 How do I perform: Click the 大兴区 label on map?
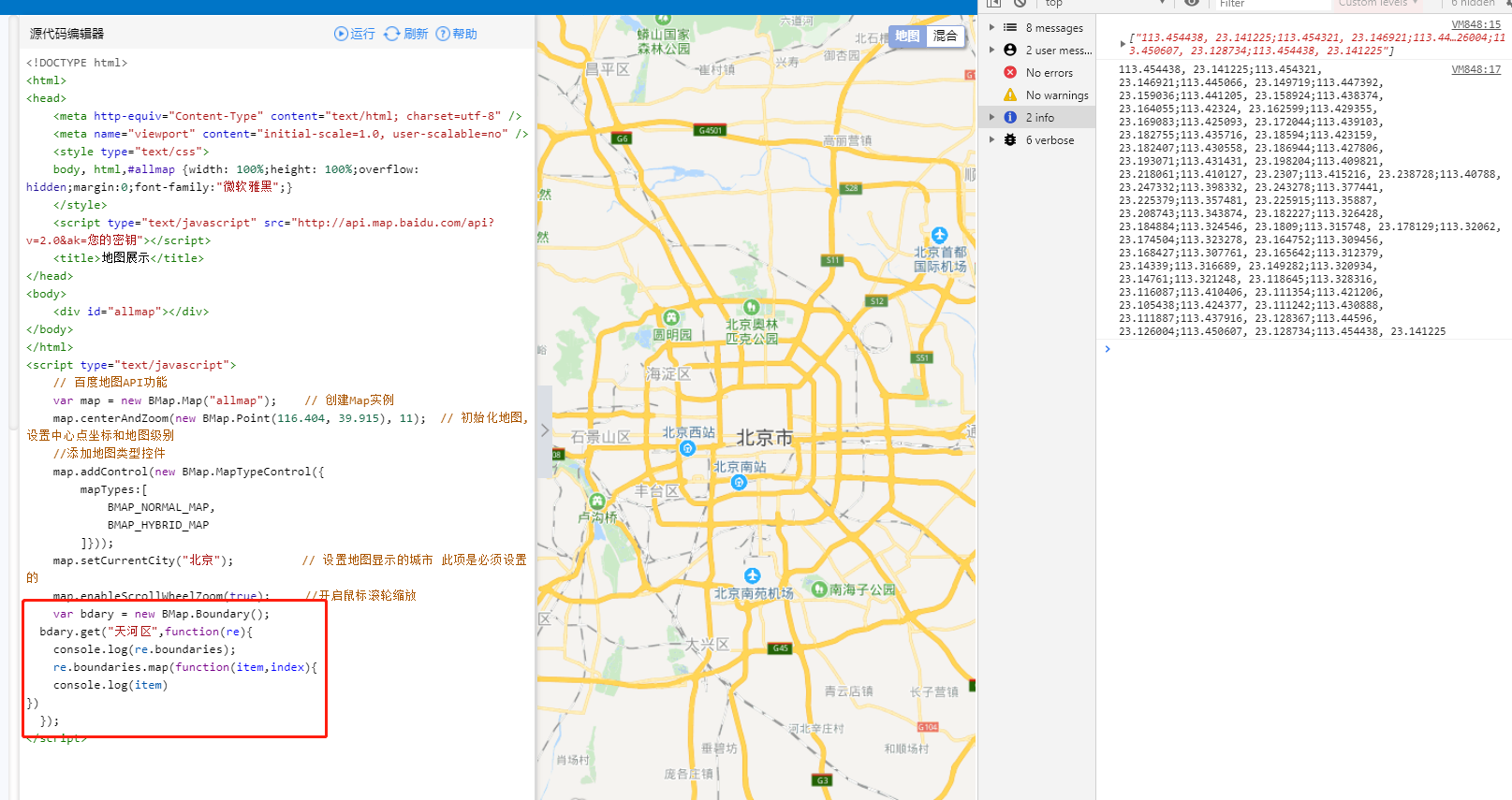707,645
